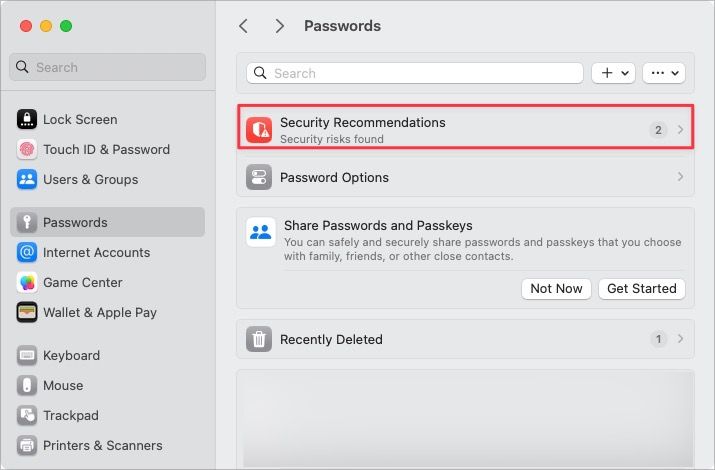Expand Recently Deleted row chevron
The width and height of the screenshot is (715, 470).
click(x=680, y=339)
